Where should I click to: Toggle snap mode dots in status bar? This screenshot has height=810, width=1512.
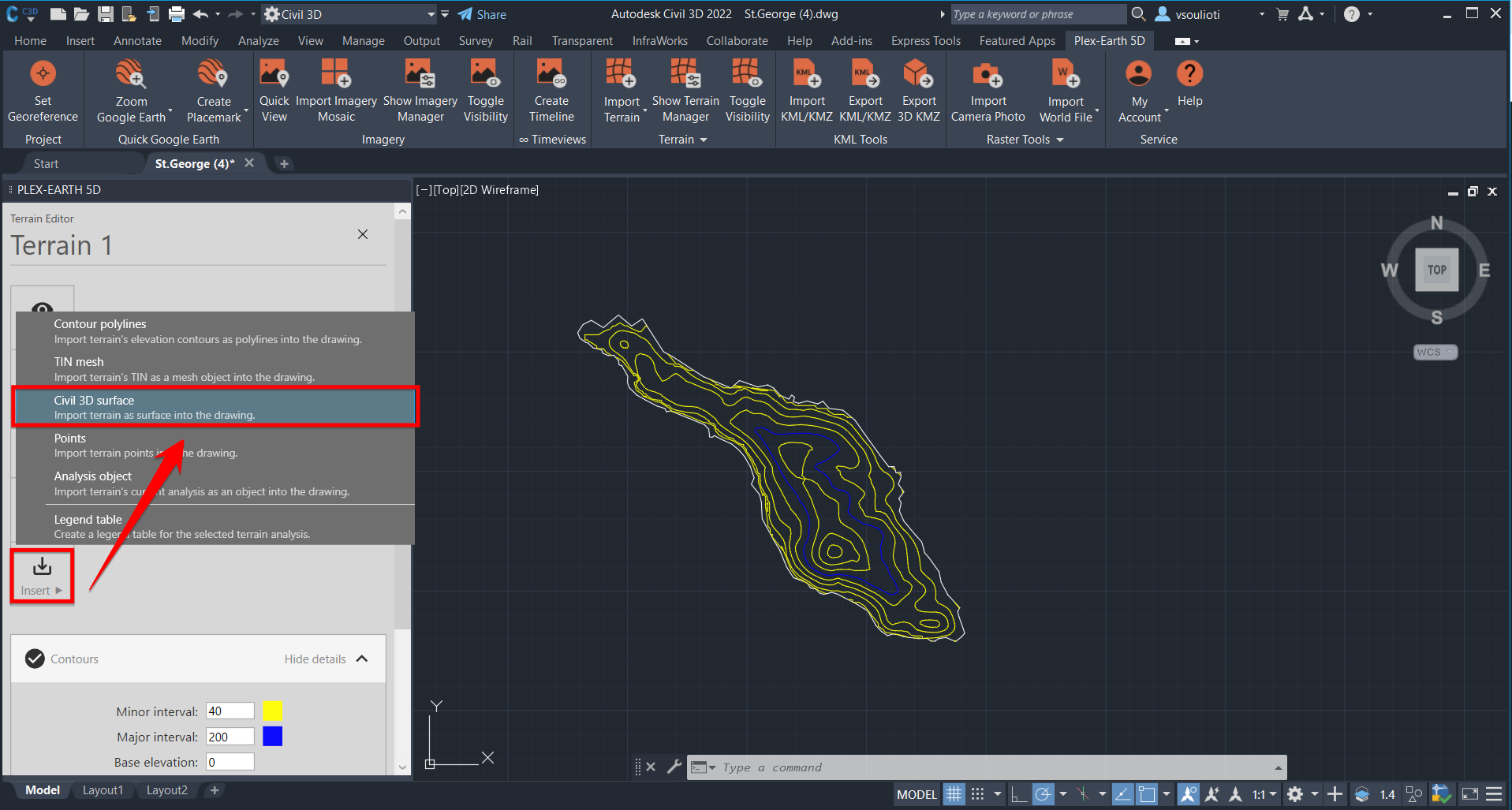[x=978, y=794]
